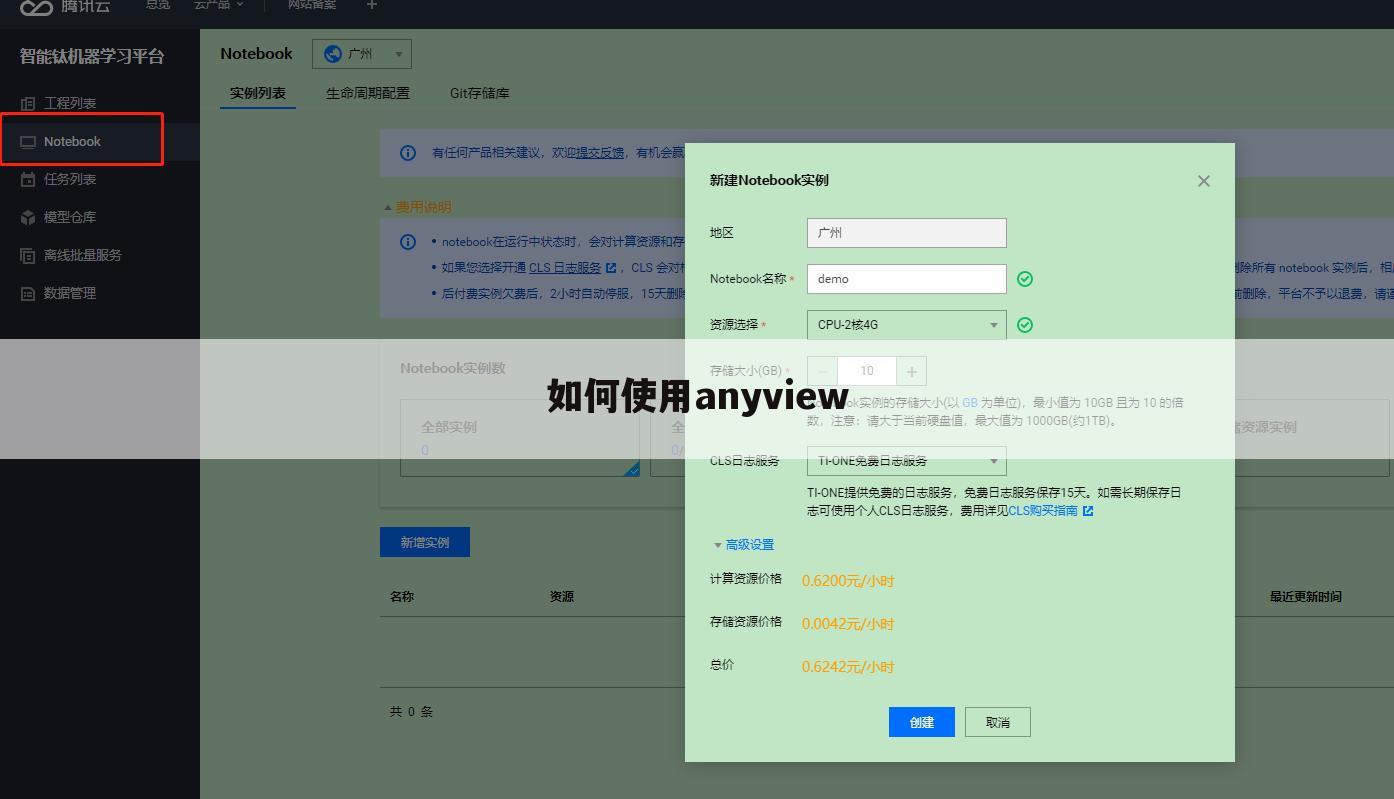
Task: Click the 创建 button
Action: (x=922, y=722)
